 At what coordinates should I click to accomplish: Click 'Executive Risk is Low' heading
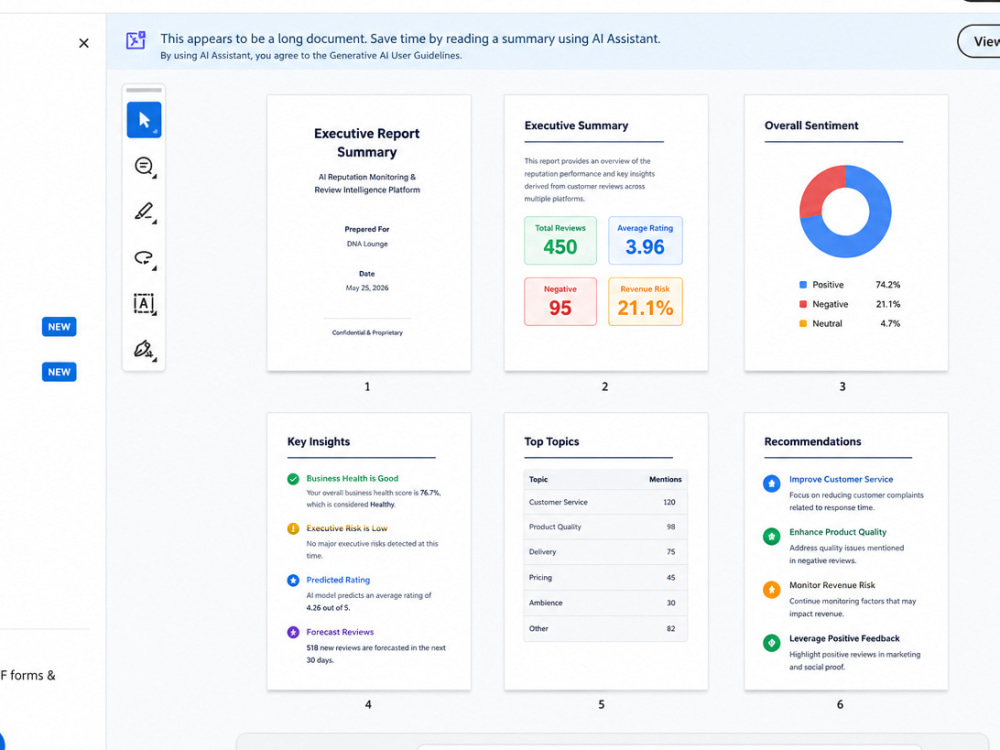point(346,528)
